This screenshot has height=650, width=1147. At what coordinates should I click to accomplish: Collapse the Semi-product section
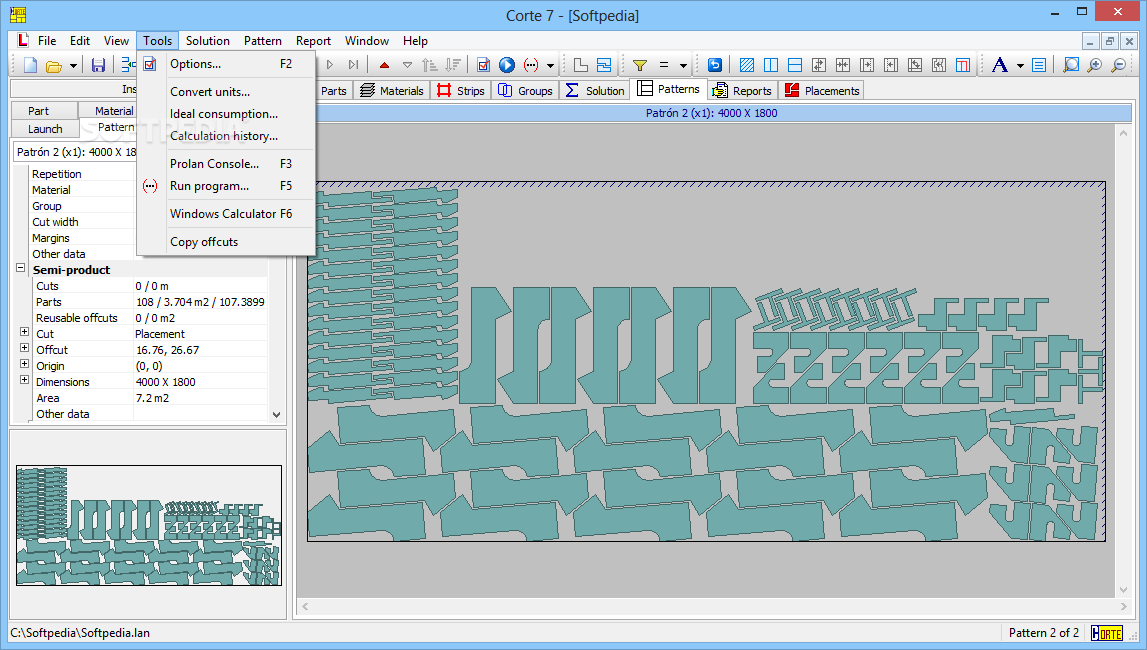[20, 268]
